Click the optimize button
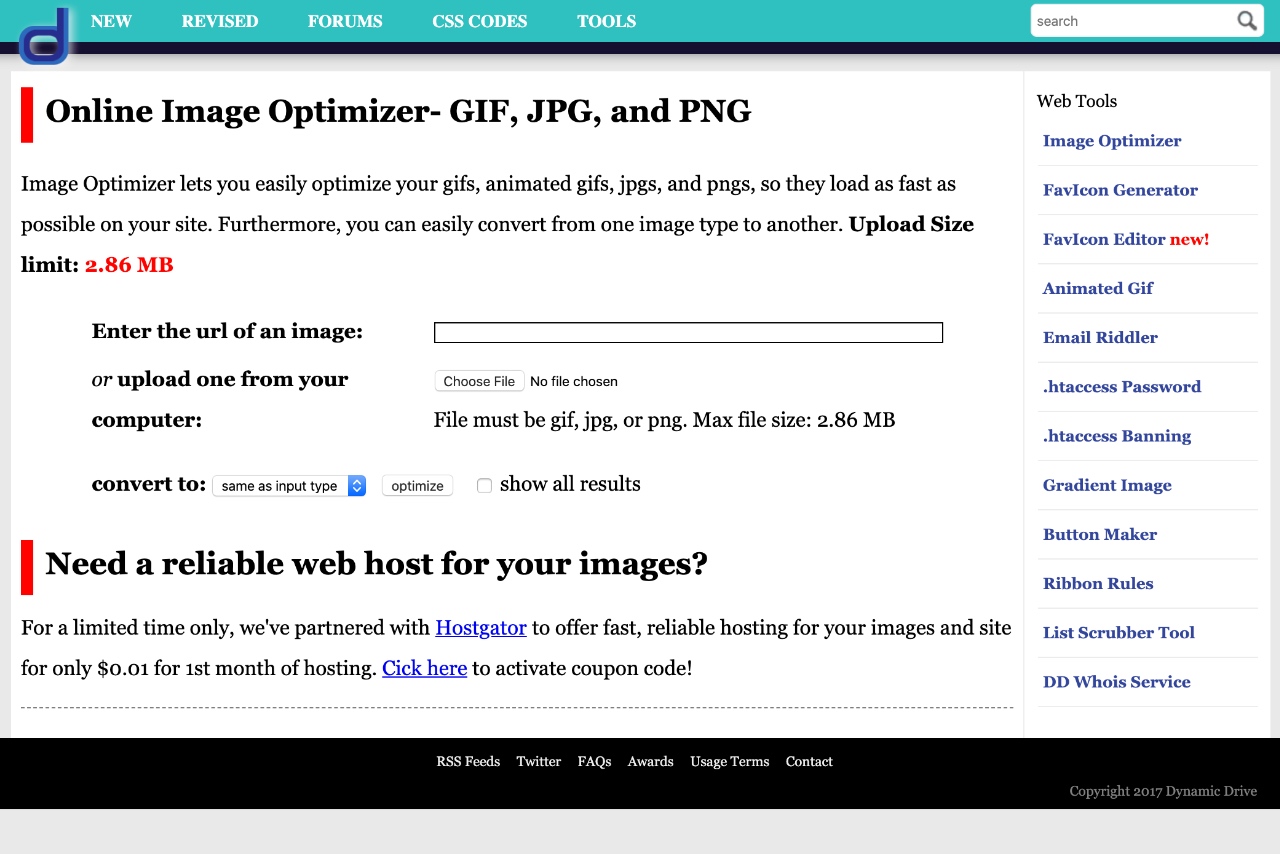 click(417, 486)
